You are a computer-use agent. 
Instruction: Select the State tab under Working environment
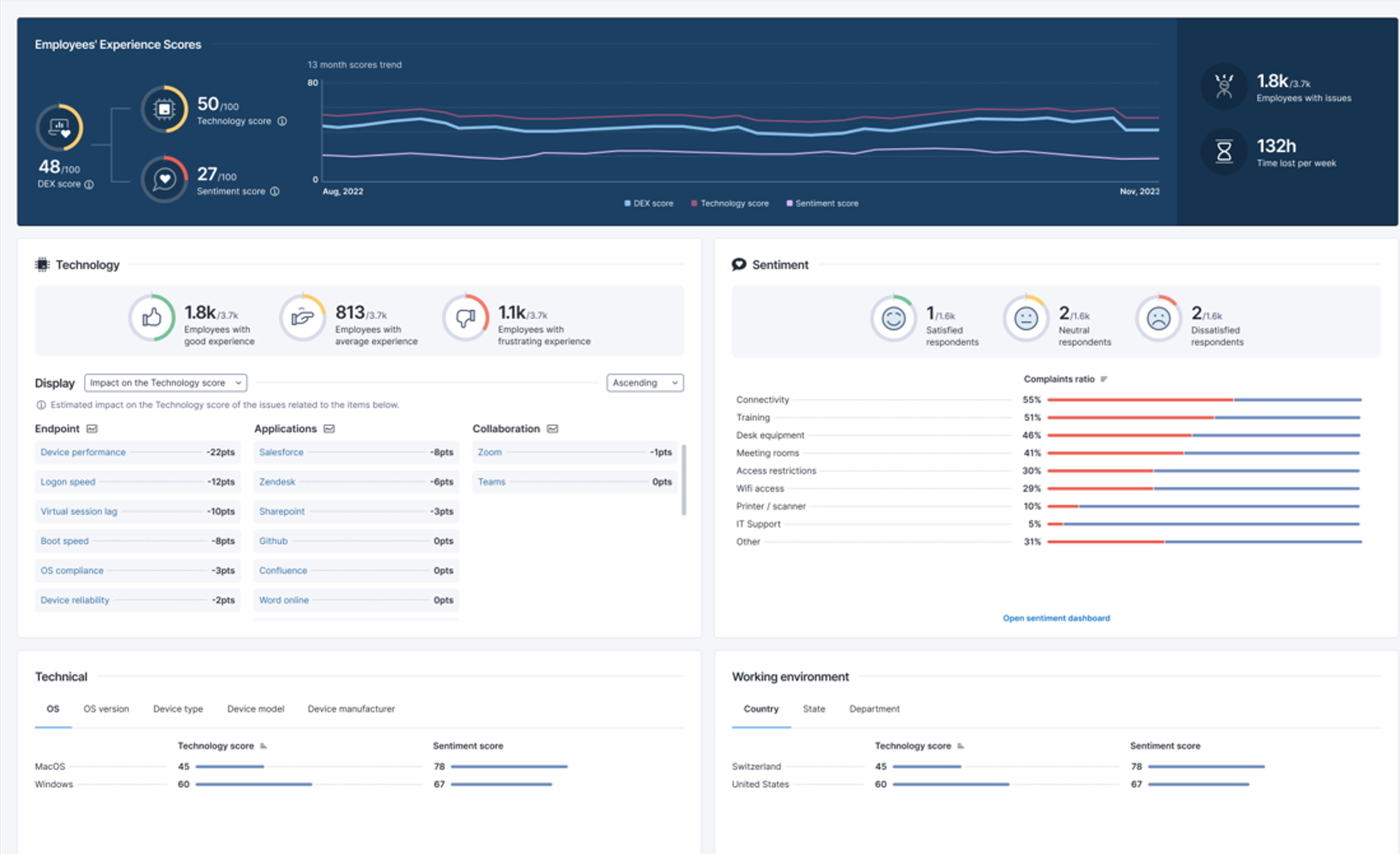813,708
